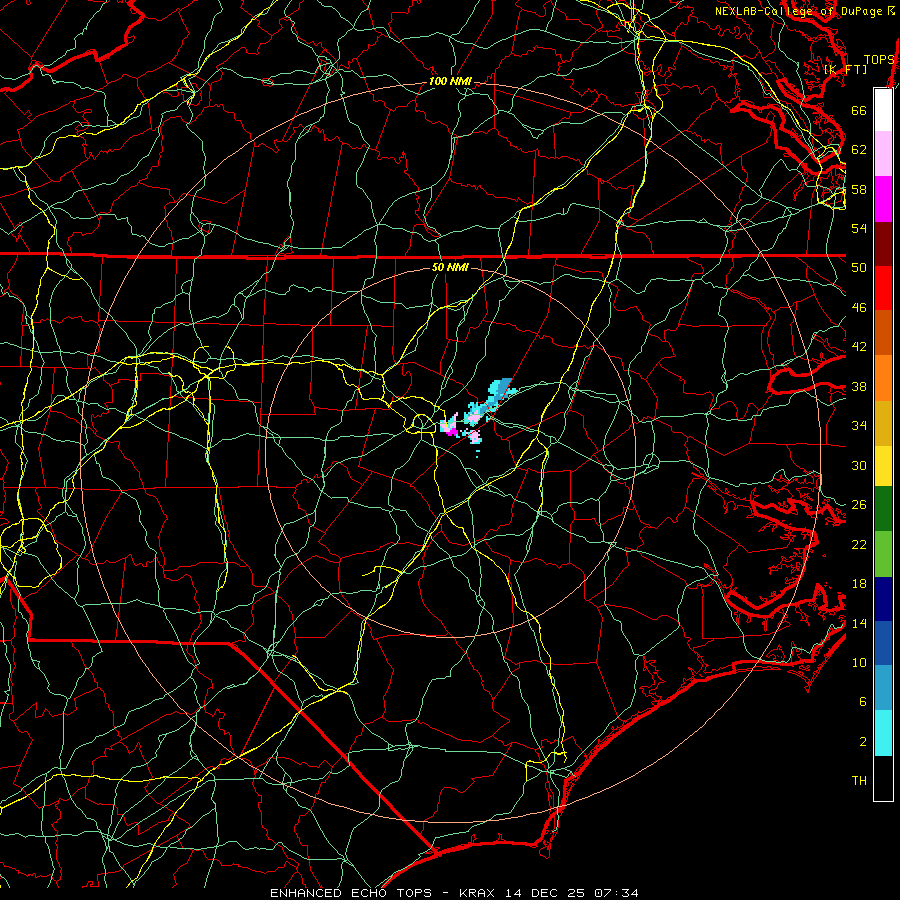Select the dark red legend swatch
This screenshot has width=900, height=900.
pos(883,244)
